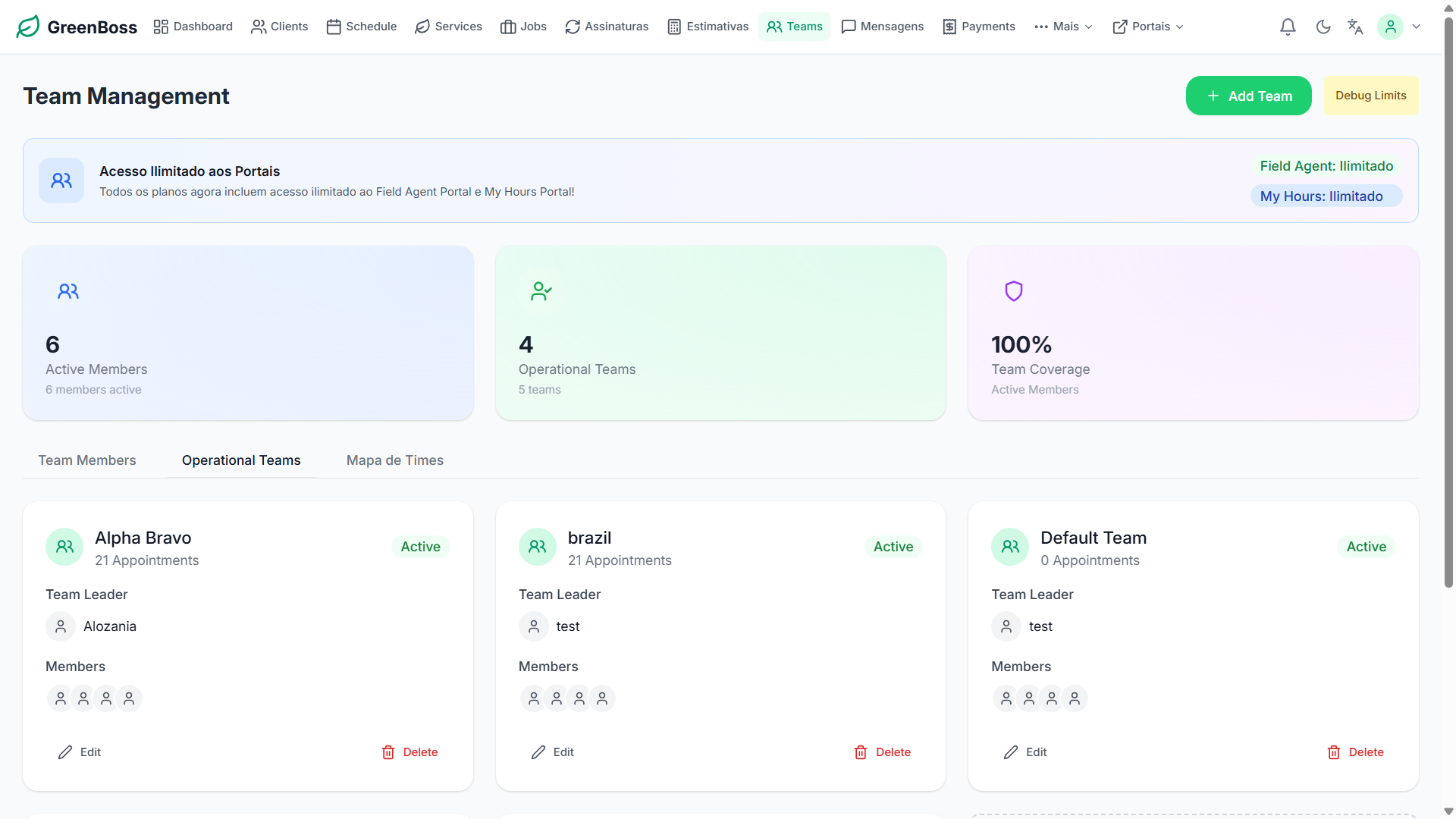Click the page vertical scrollbar
1456x819 pixels.
coord(1448,303)
